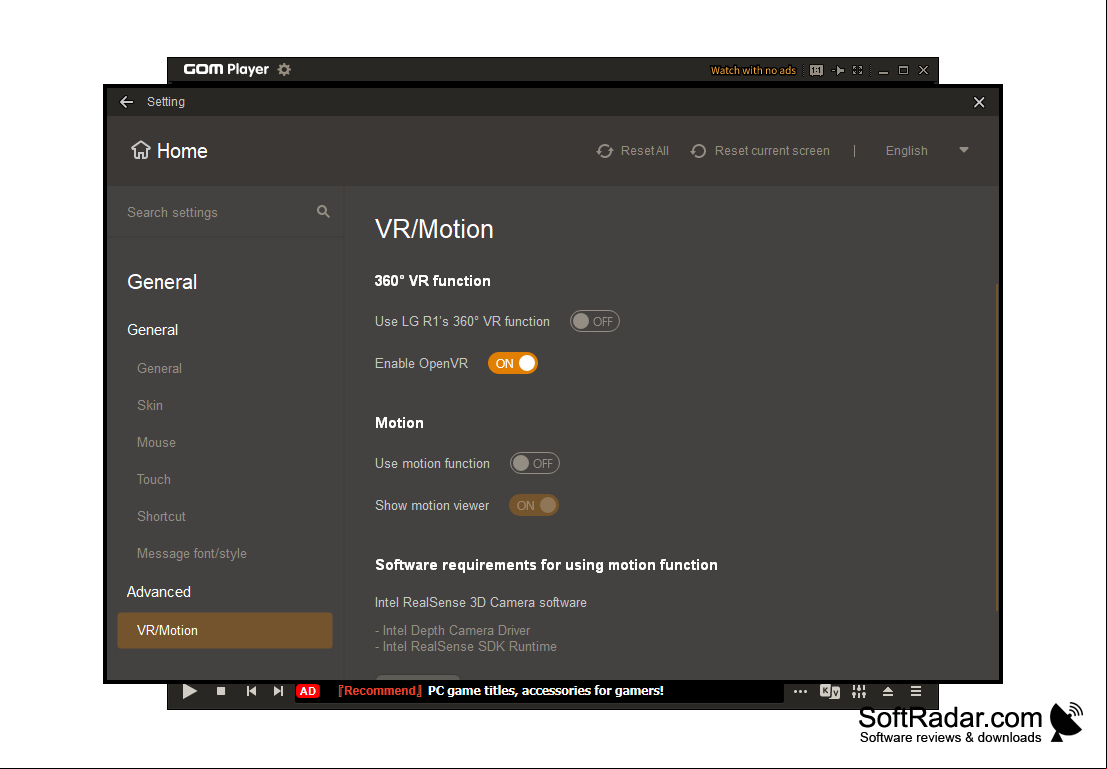The image size is (1107, 769).
Task: Toggle Show motion viewer switch
Action: tap(534, 505)
